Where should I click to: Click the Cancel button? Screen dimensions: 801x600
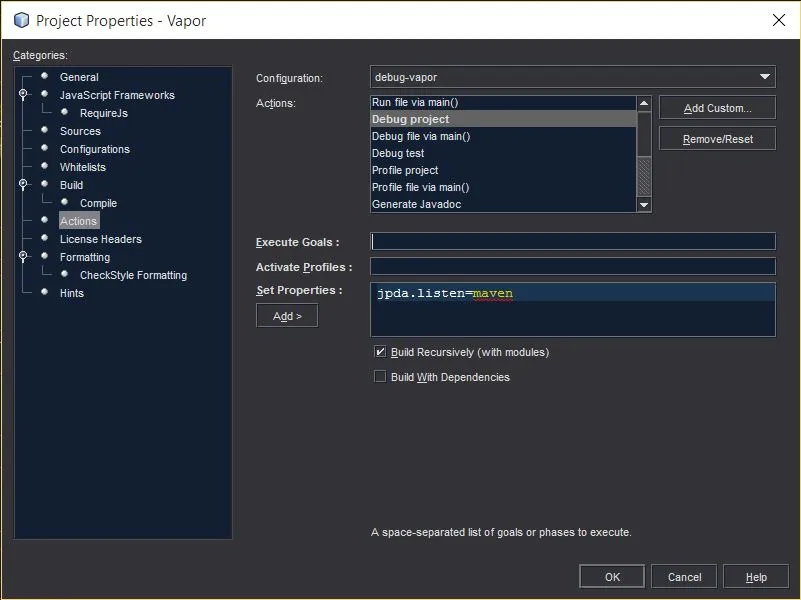tap(684, 577)
